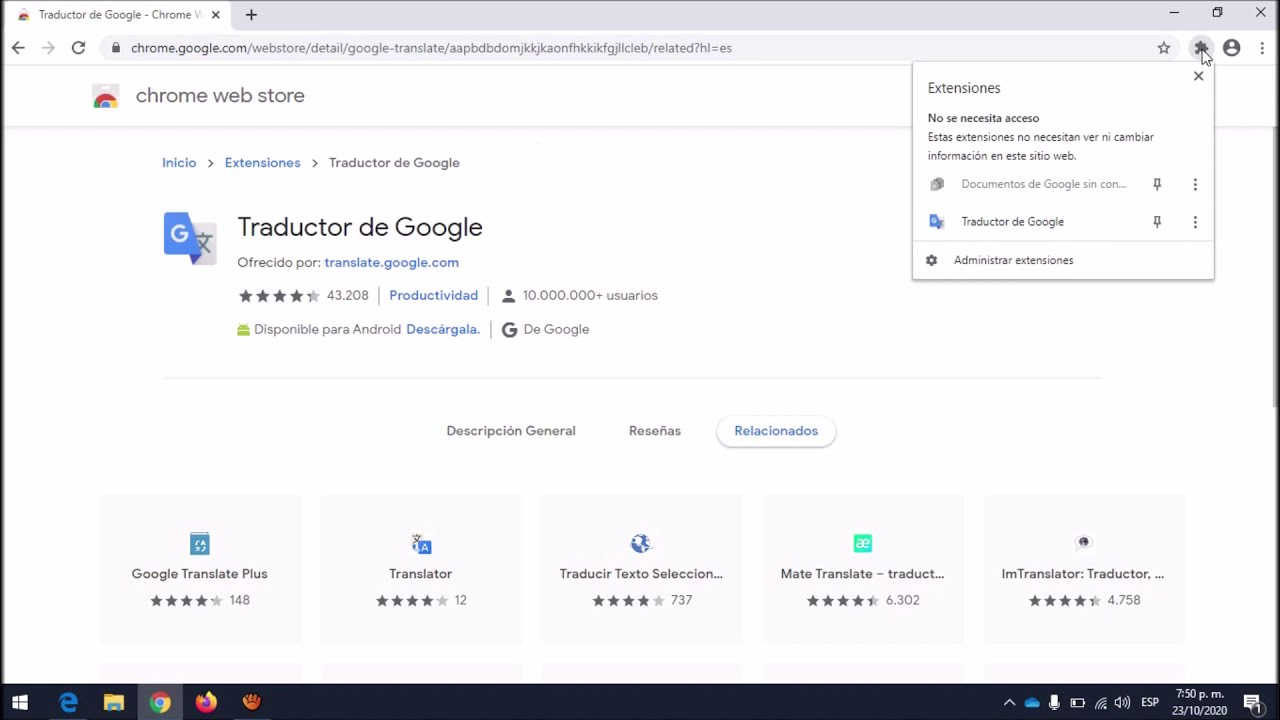1280x720 pixels.
Task: Open Firefox from the taskbar
Action: pyautogui.click(x=206, y=703)
